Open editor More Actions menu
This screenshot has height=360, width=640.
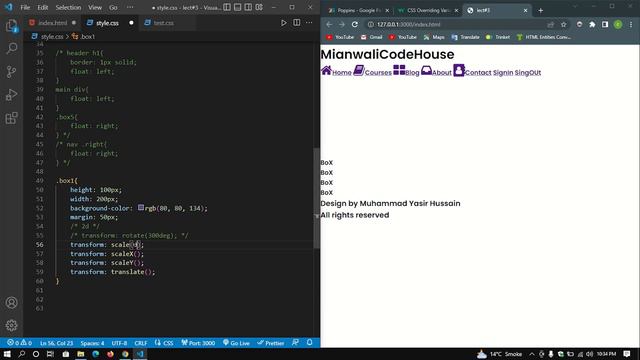click(309, 23)
